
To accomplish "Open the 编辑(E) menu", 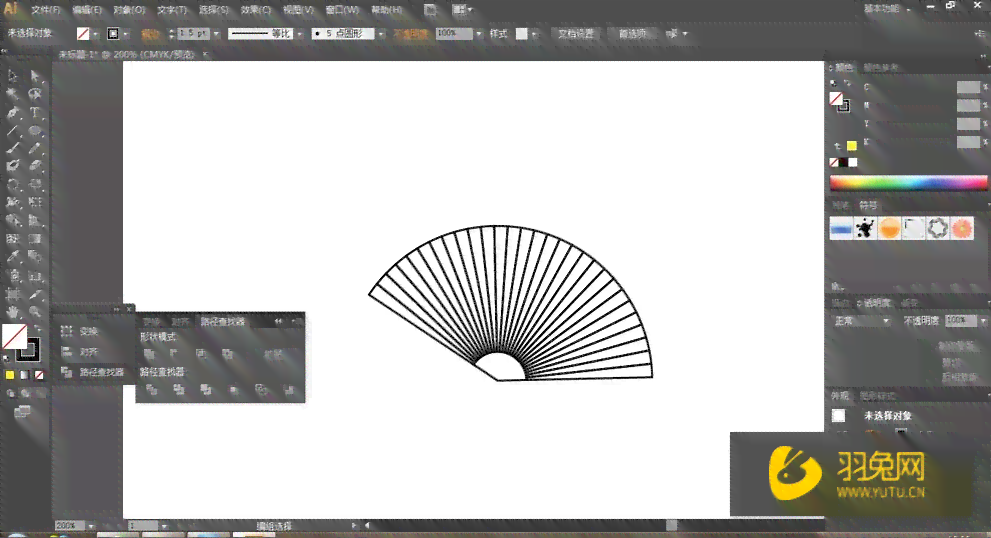I will click(87, 10).
